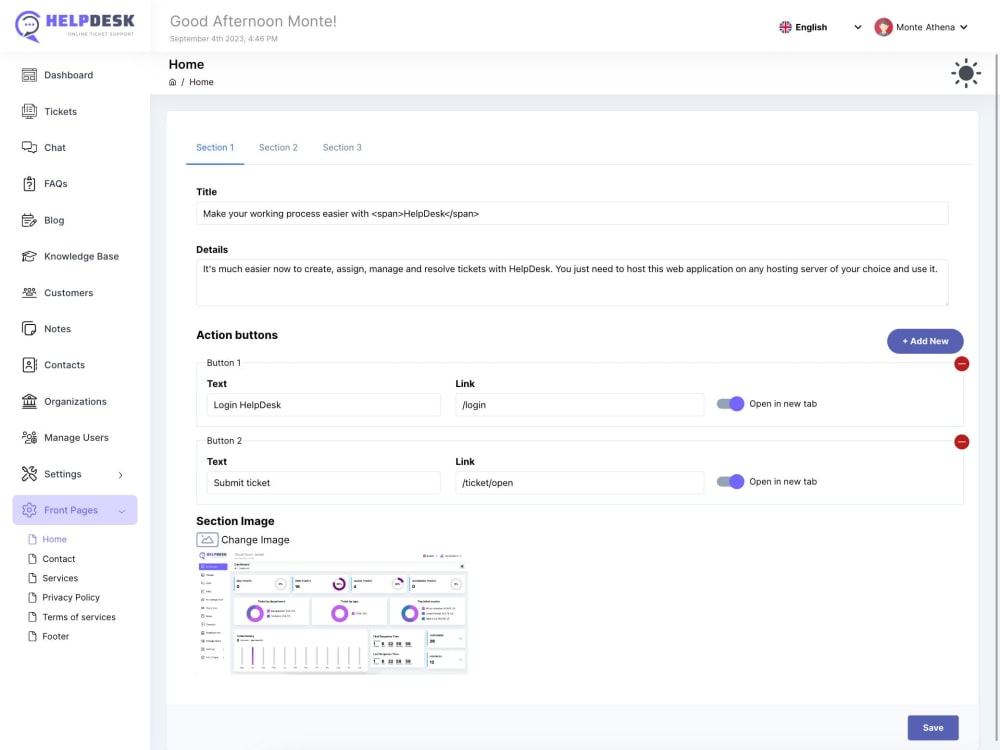The image size is (1000, 750).
Task: Click the + Add New button
Action: [925, 341]
